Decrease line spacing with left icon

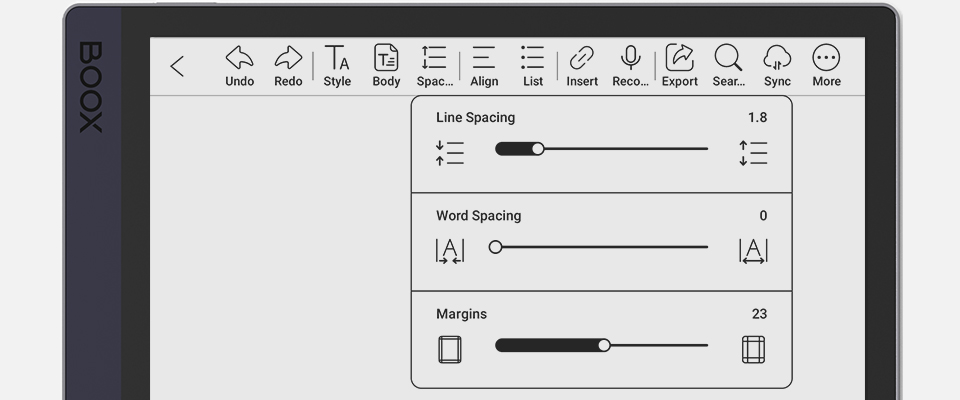click(x=450, y=153)
